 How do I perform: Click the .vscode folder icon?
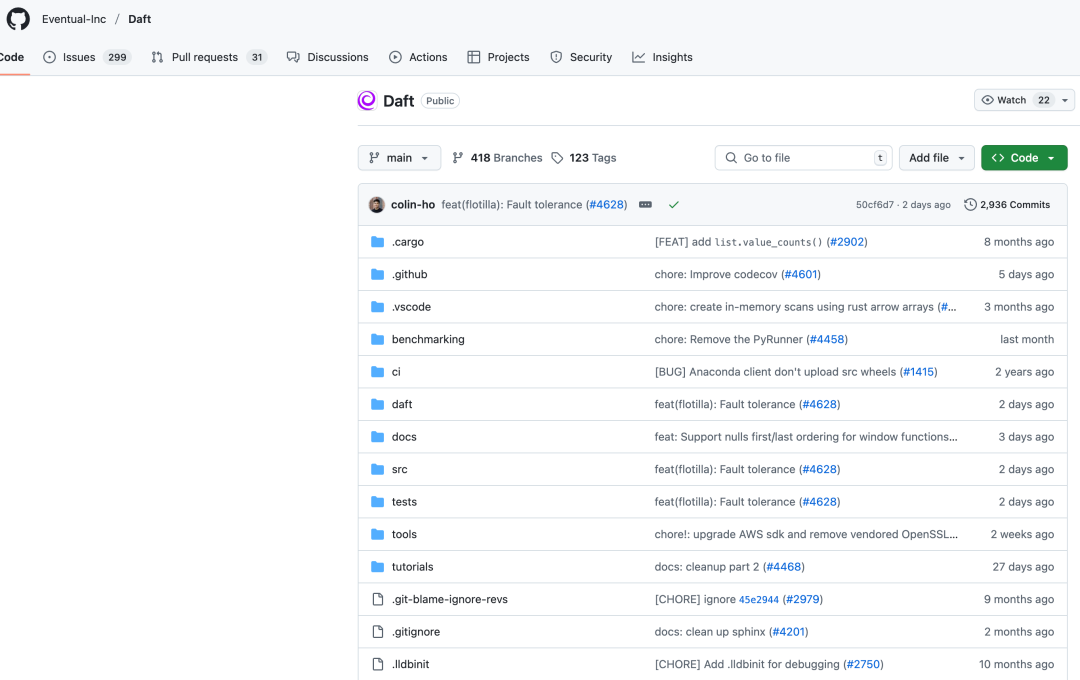point(377,307)
